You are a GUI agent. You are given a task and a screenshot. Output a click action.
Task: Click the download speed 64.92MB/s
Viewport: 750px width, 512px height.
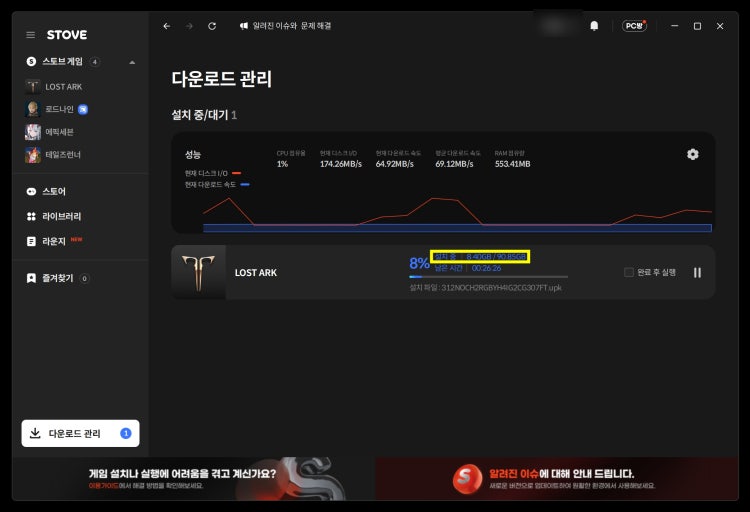tap(395, 164)
